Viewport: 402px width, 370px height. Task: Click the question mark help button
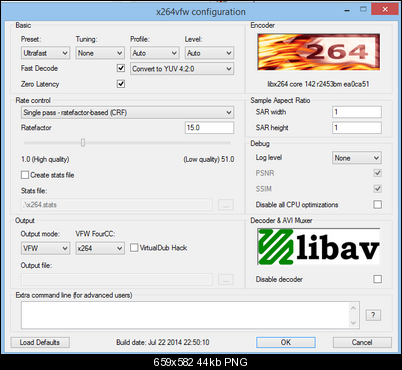373,315
